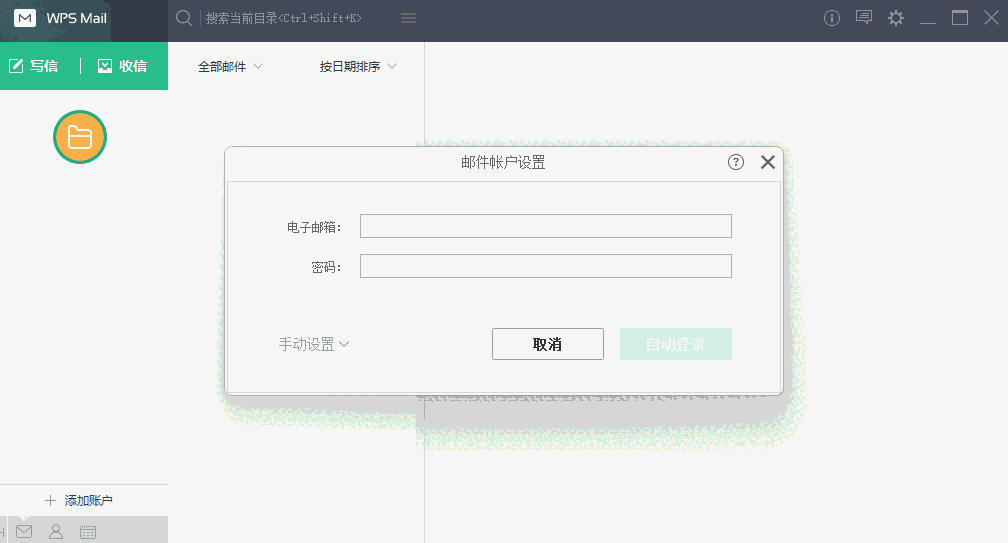Click the 自动登录 button
This screenshot has width=1008, height=543.
(676, 344)
